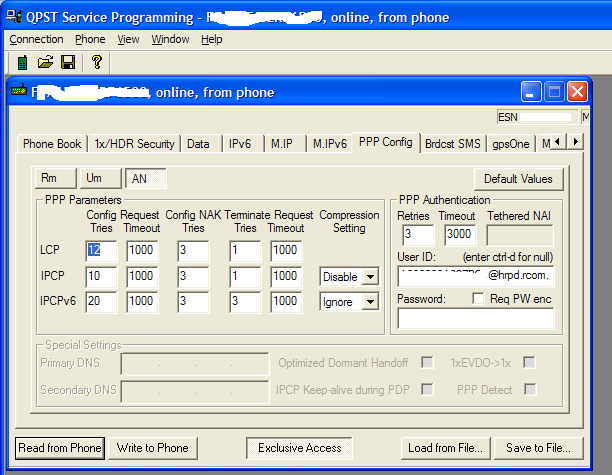
Task: Click Read from Phone button
Action: click(x=60, y=448)
